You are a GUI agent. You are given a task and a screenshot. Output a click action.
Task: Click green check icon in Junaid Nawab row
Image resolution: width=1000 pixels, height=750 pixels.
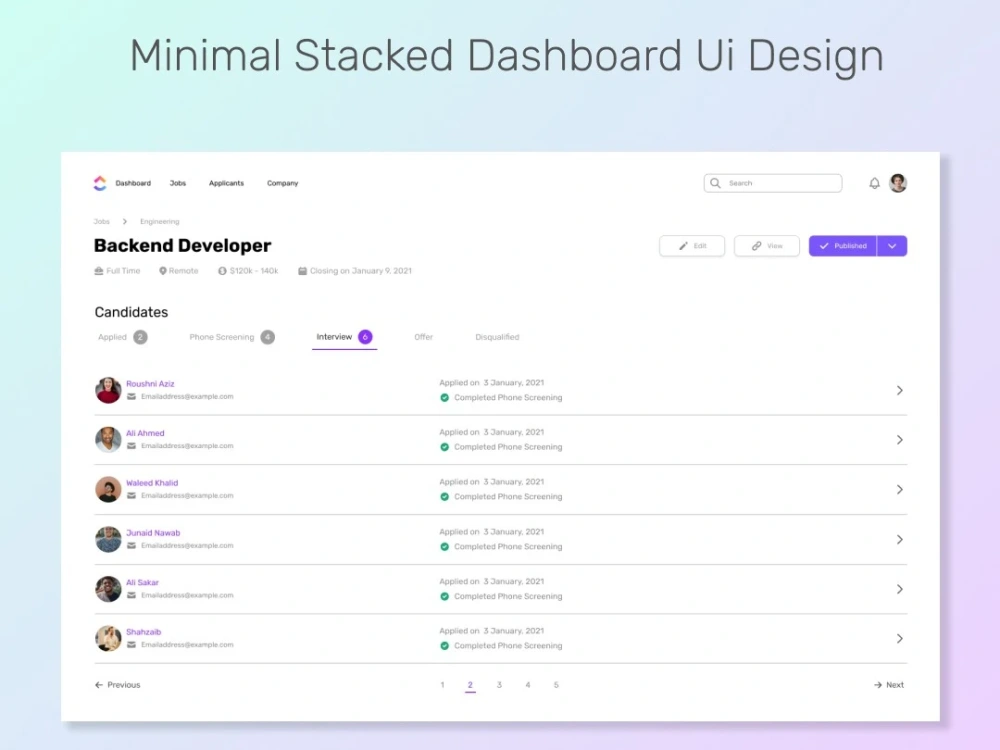click(445, 547)
